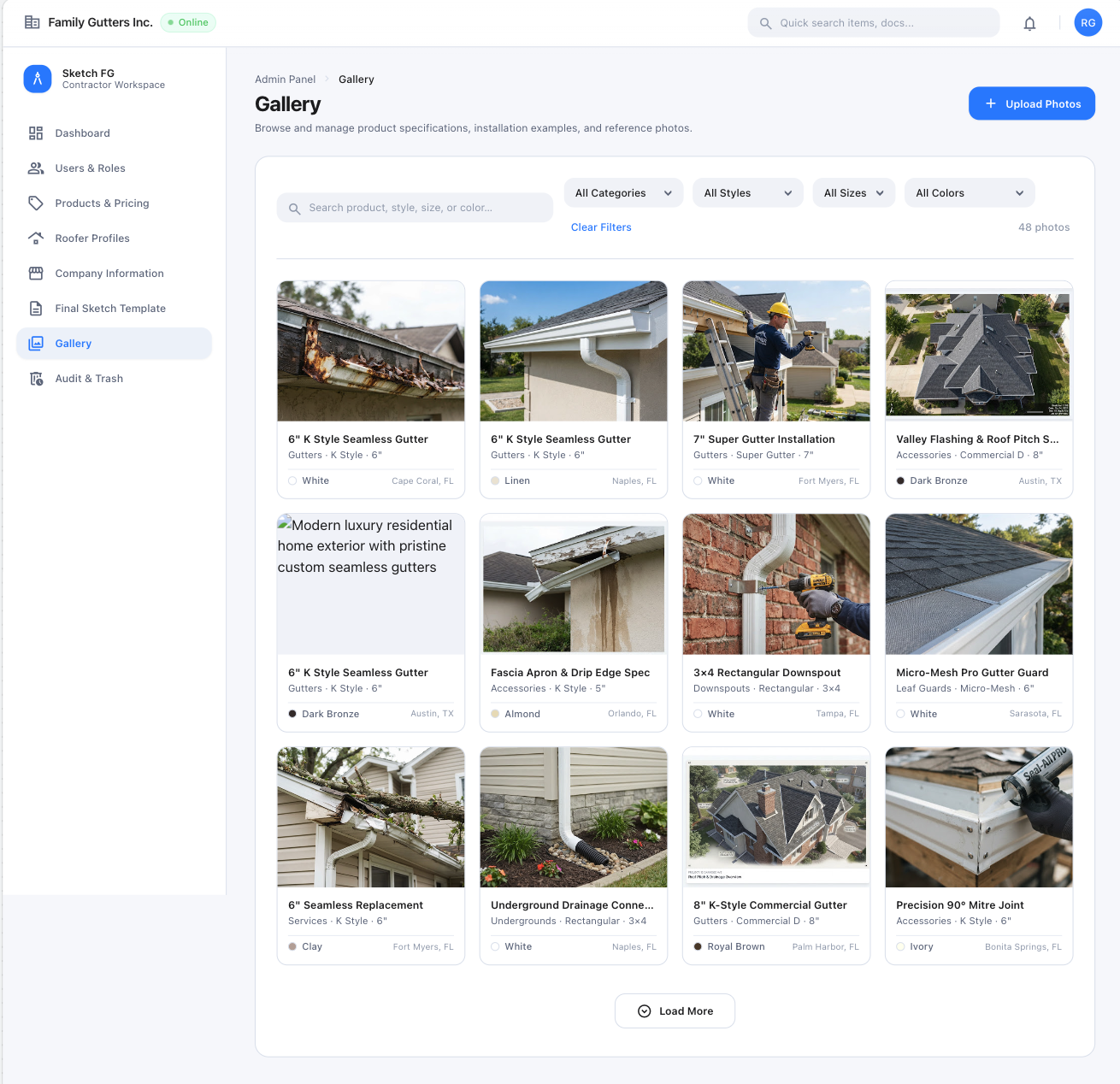Go to Users & Roles
The height and width of the screenshot is (1084, 1120).
pos(114,168)
